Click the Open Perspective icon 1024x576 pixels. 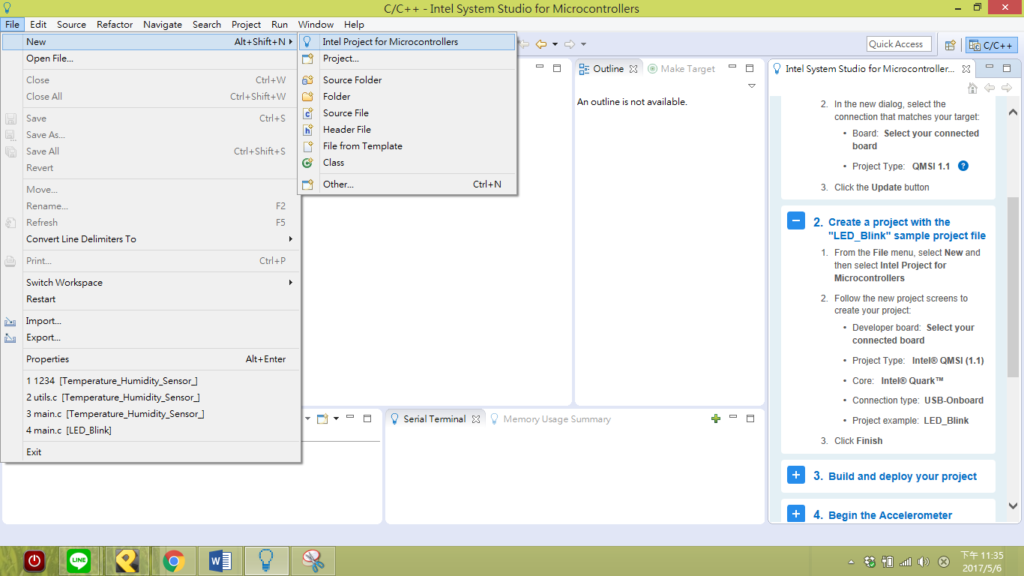click(x=950, y=45)
